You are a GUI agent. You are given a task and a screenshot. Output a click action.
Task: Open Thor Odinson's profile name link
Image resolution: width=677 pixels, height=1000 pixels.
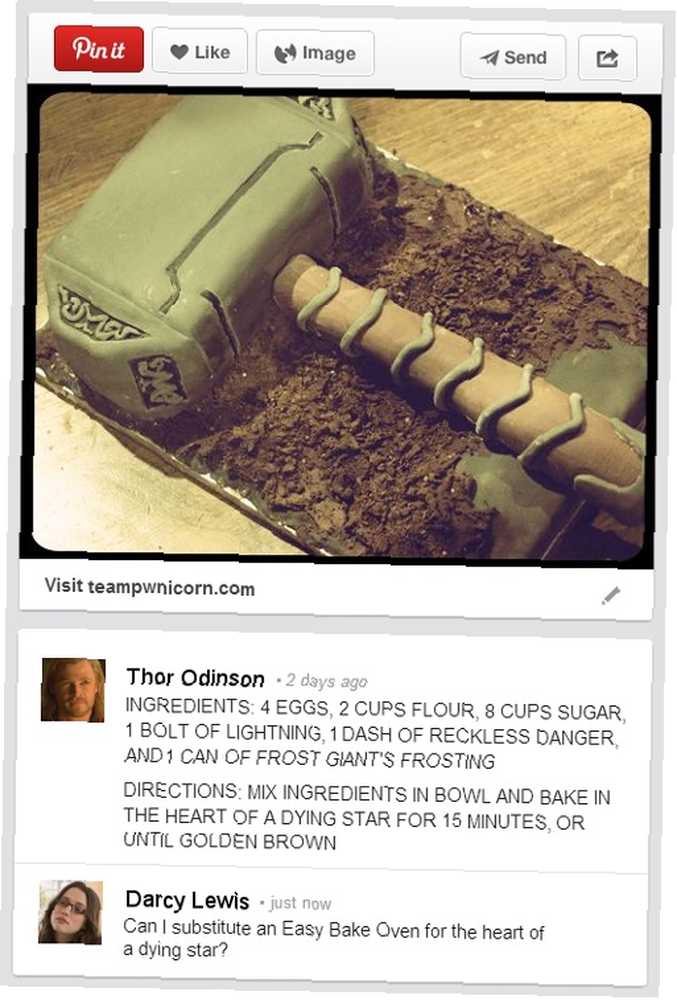pyautogui.click(x=195, y=677)
